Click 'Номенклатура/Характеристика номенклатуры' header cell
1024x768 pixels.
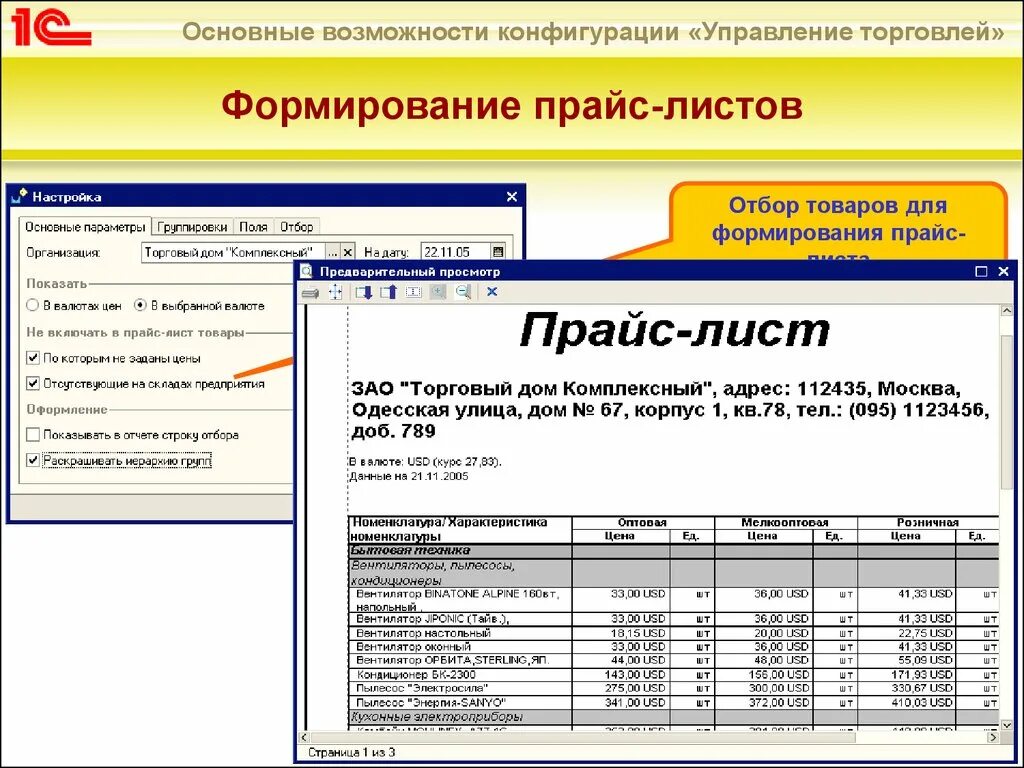pyautogui.click(x=460, y=530)
